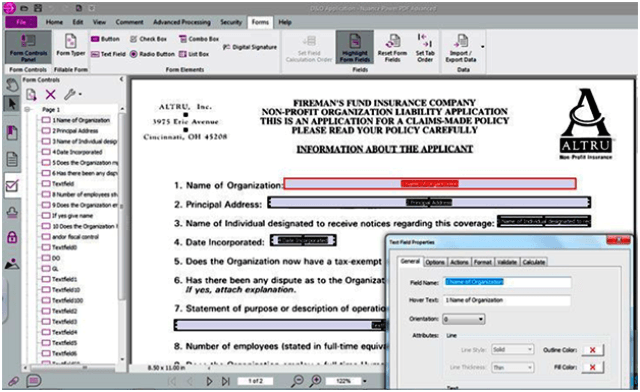Click Reset Form Fields
The image size is (640, 392).
pos(392,48)
